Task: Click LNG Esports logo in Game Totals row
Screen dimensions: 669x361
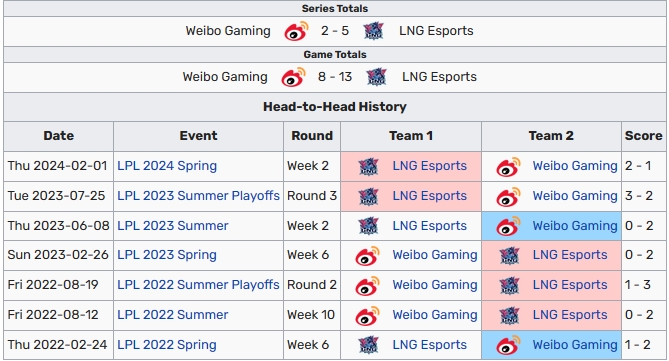Action: pos(376,77)
